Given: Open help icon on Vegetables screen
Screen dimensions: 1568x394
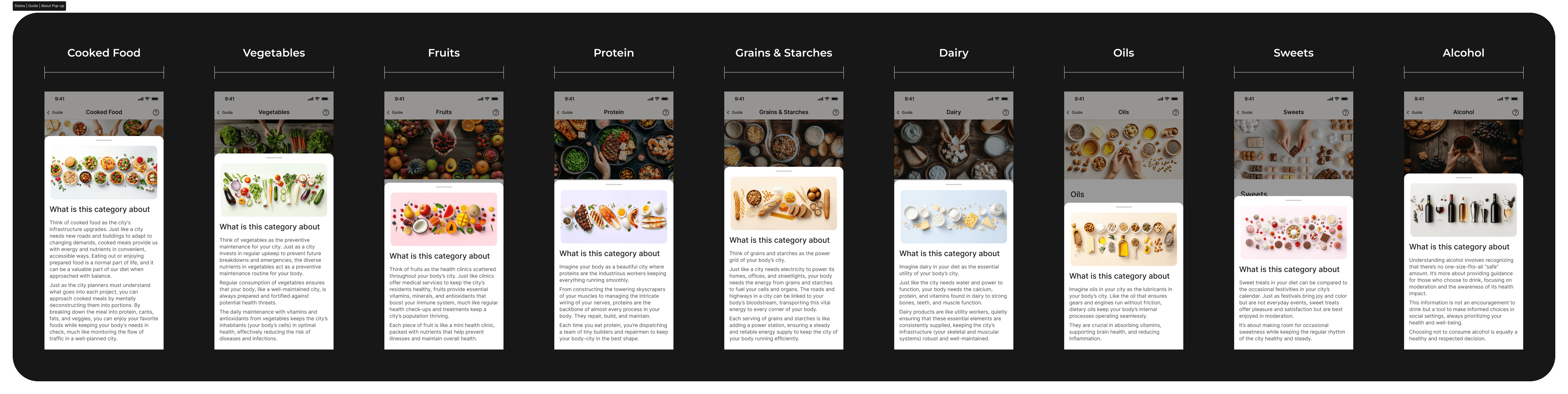Looking at the screenshot, I should pyautogui.click(x=326, y=113).
